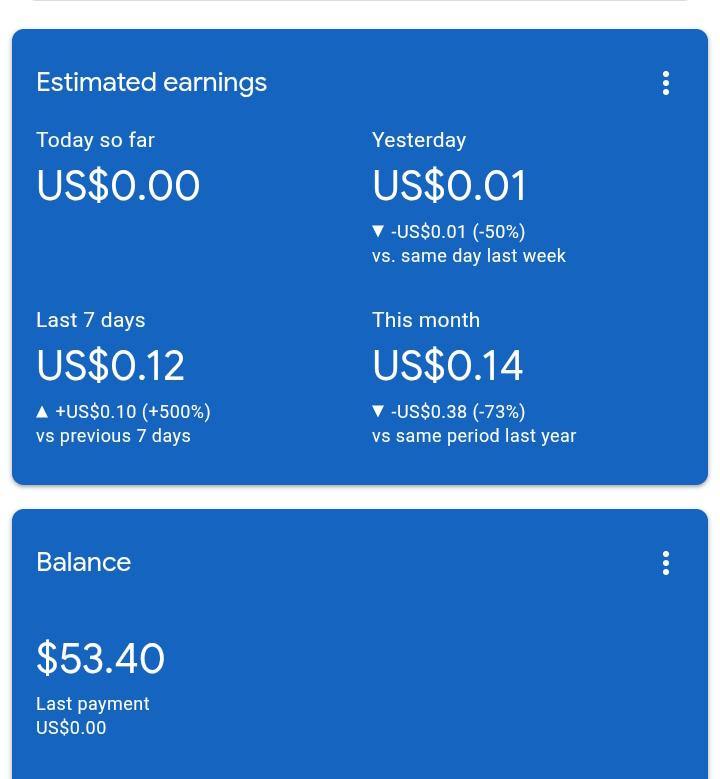Tap the 'Today so far' label
720x779 pixels.
pos(95,140)
